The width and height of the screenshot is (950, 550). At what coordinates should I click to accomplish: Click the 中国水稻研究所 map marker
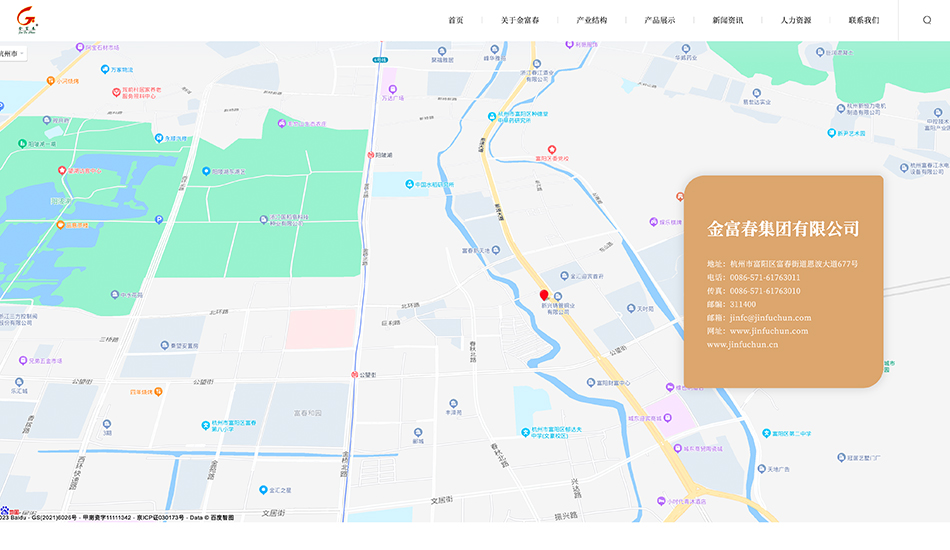pos(409,184)
